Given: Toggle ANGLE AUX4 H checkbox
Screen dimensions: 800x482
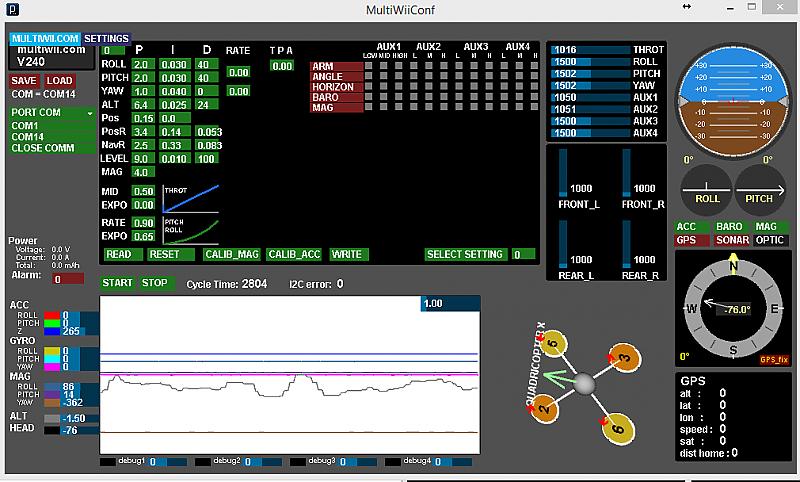Looking at the screenshot, I should coord(534,76).
